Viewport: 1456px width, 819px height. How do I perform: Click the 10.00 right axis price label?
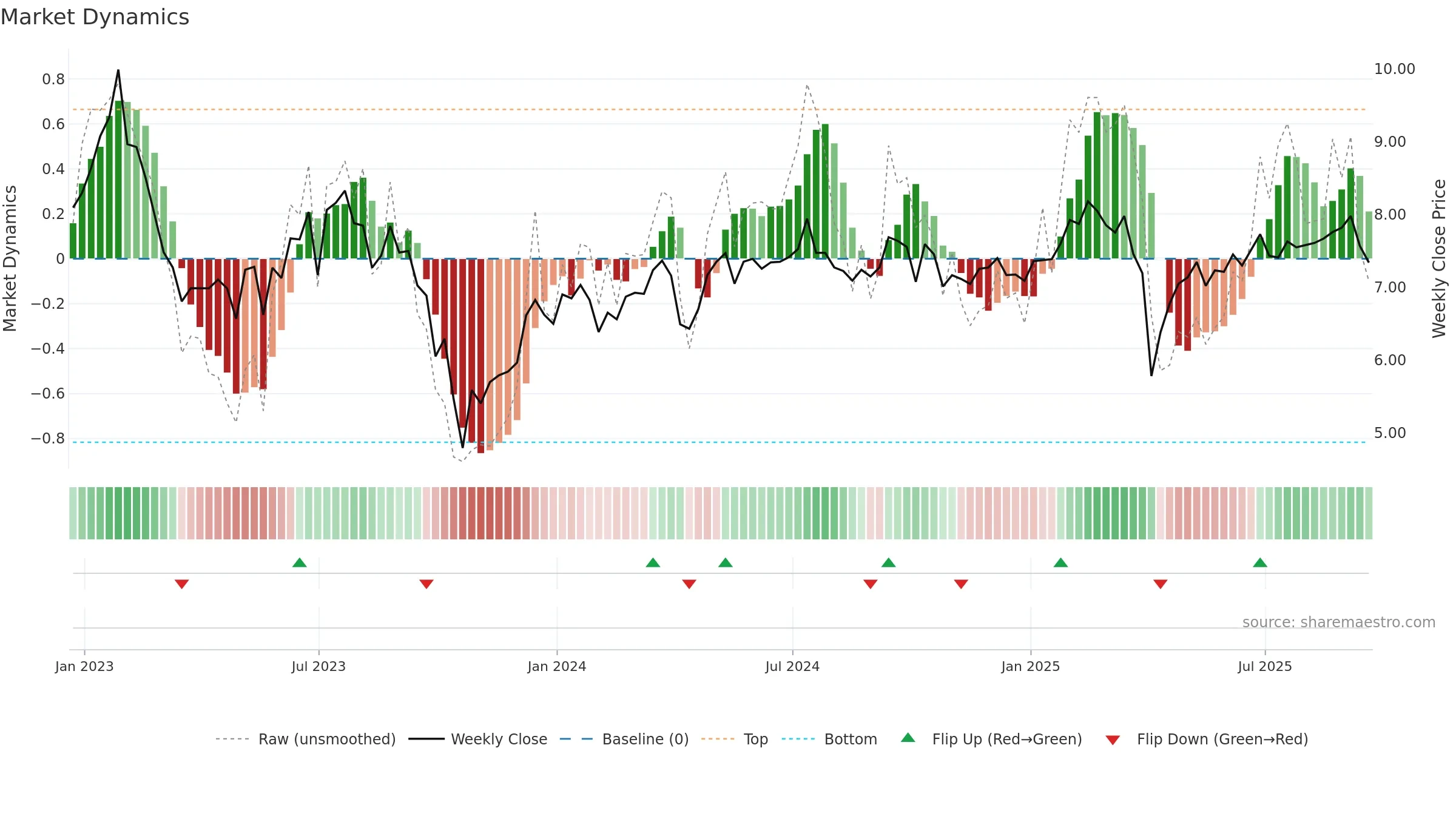pyautogui.click(x=1395, y=69)
